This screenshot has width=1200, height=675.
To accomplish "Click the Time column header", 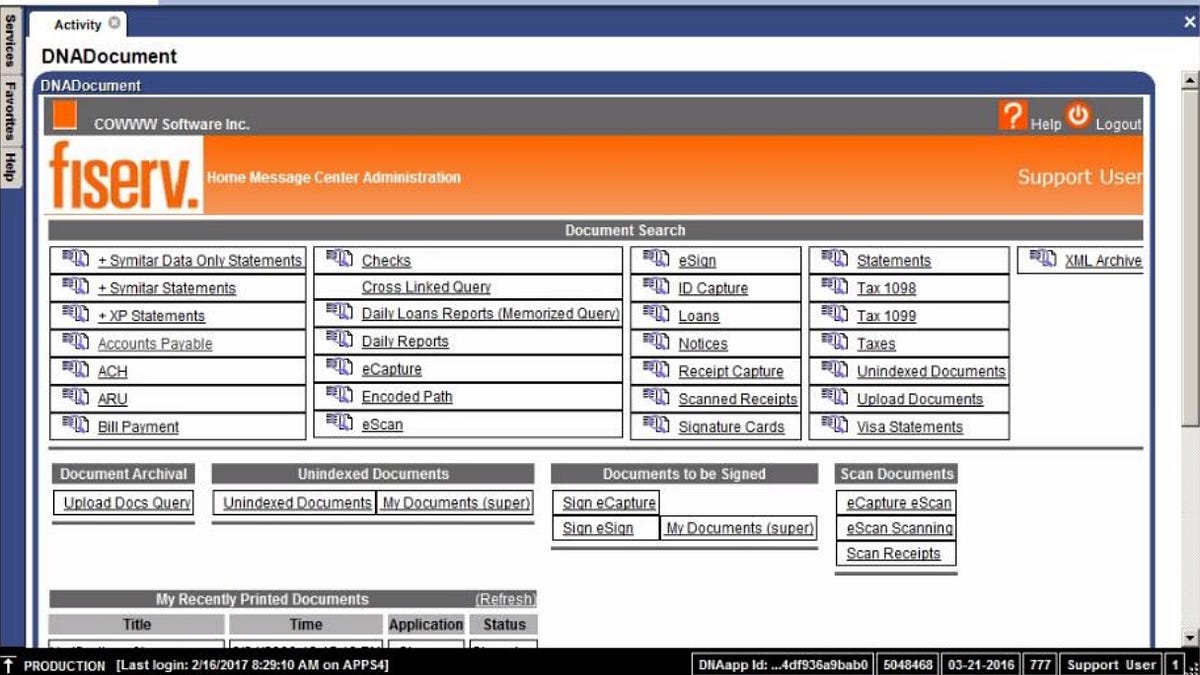I will [306, 624].
